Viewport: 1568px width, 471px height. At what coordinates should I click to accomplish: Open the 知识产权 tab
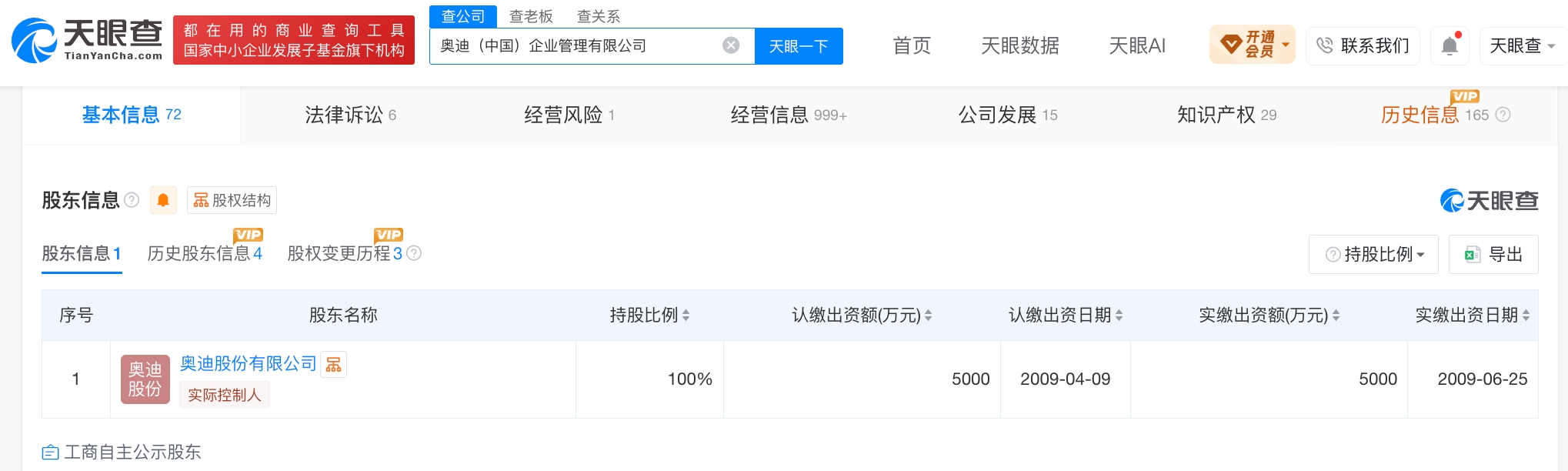pyautogui.click(x=1226, y=115)
